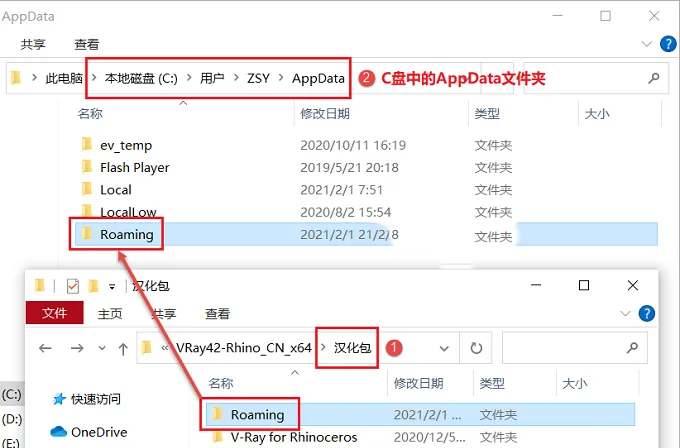
Task: Open address bar history dropdown in 汉化包 window
Action: coord(444,348)
